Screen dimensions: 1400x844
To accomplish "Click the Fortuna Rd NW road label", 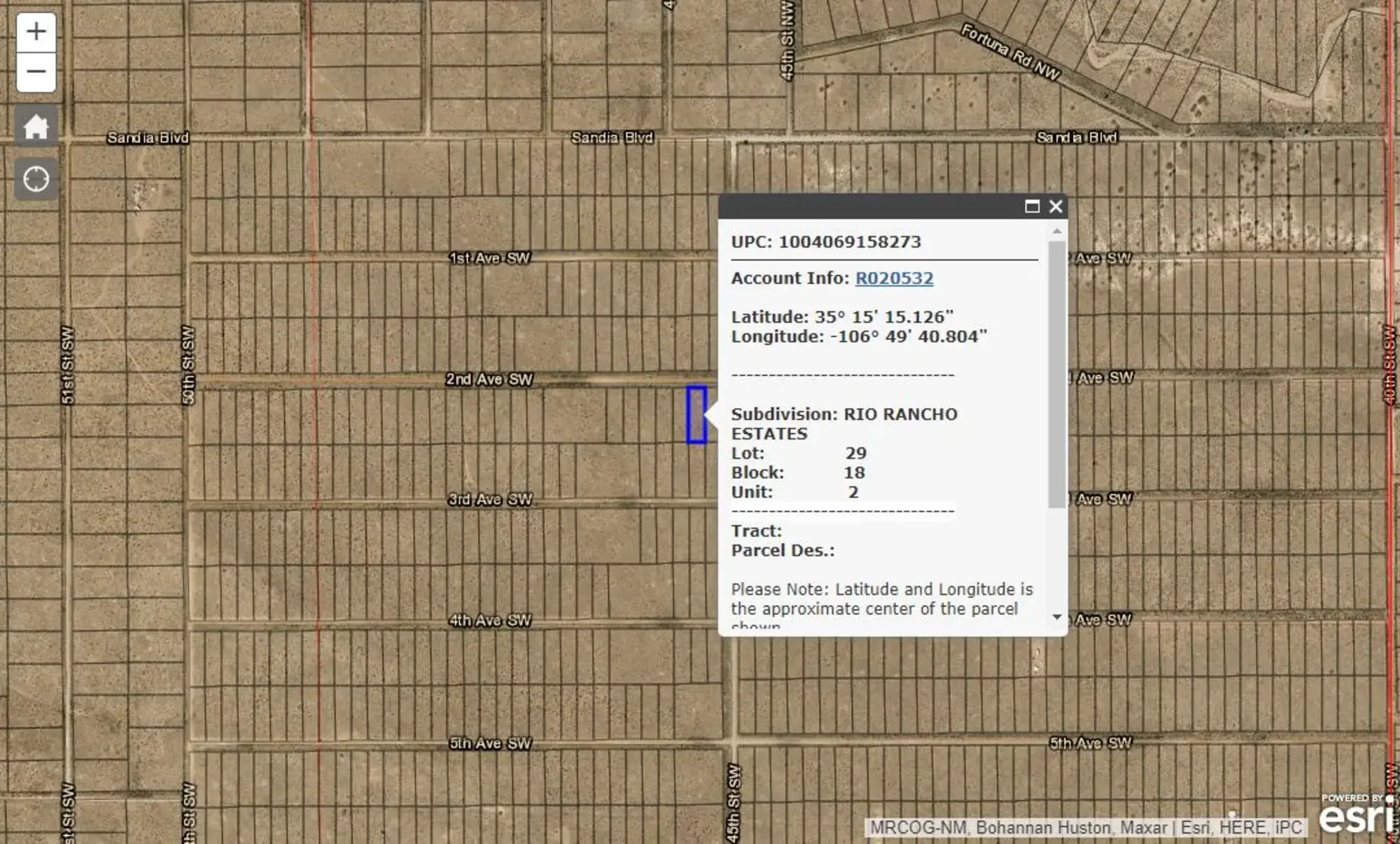I will [x=1009, y=52].
